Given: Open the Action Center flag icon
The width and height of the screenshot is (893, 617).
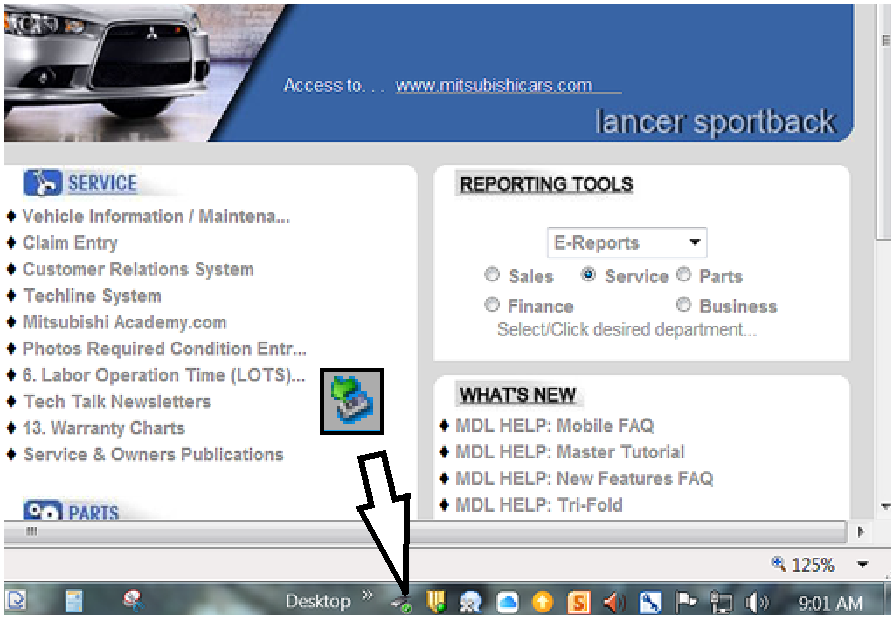Looking at the screenshot, I should tap(686, 601).
